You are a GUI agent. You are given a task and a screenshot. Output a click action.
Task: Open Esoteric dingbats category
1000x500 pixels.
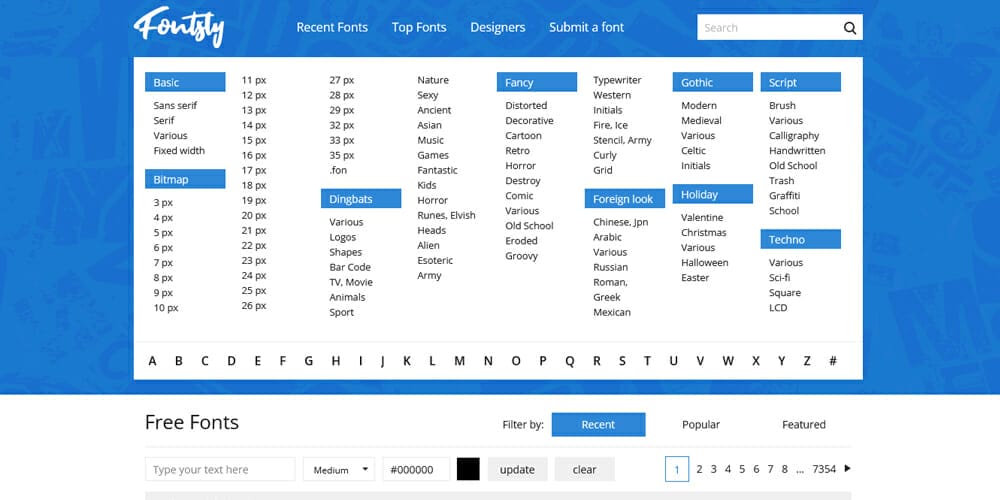coord(435,260)
